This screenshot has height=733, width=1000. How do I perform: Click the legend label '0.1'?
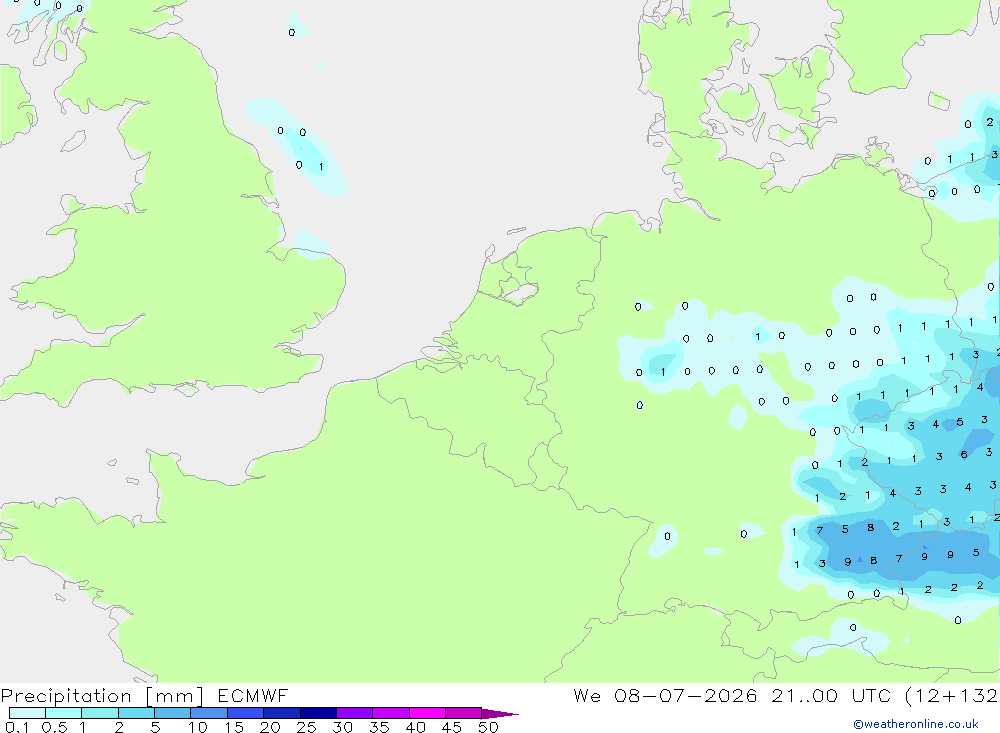tap(17, 727)
